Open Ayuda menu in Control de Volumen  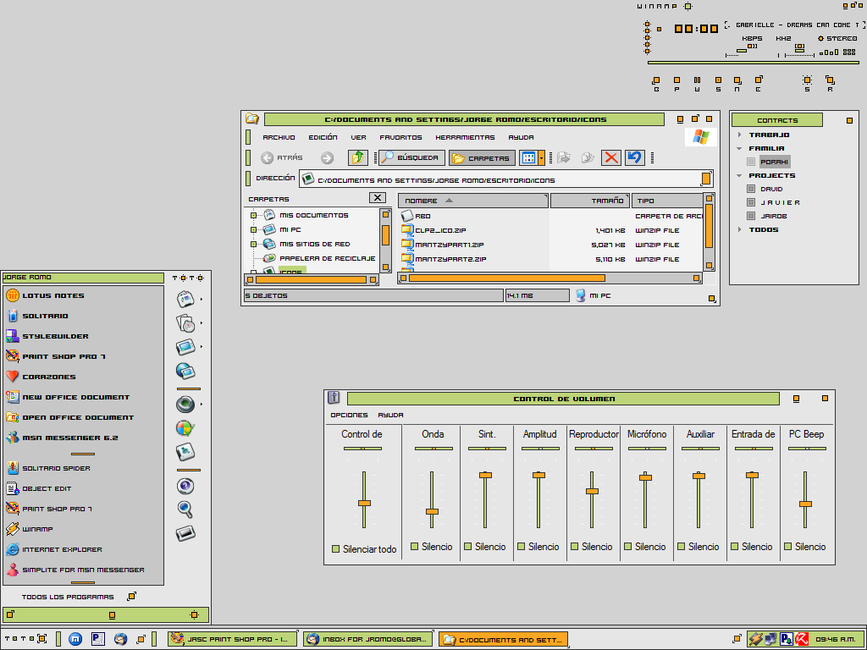click(391, 415)
